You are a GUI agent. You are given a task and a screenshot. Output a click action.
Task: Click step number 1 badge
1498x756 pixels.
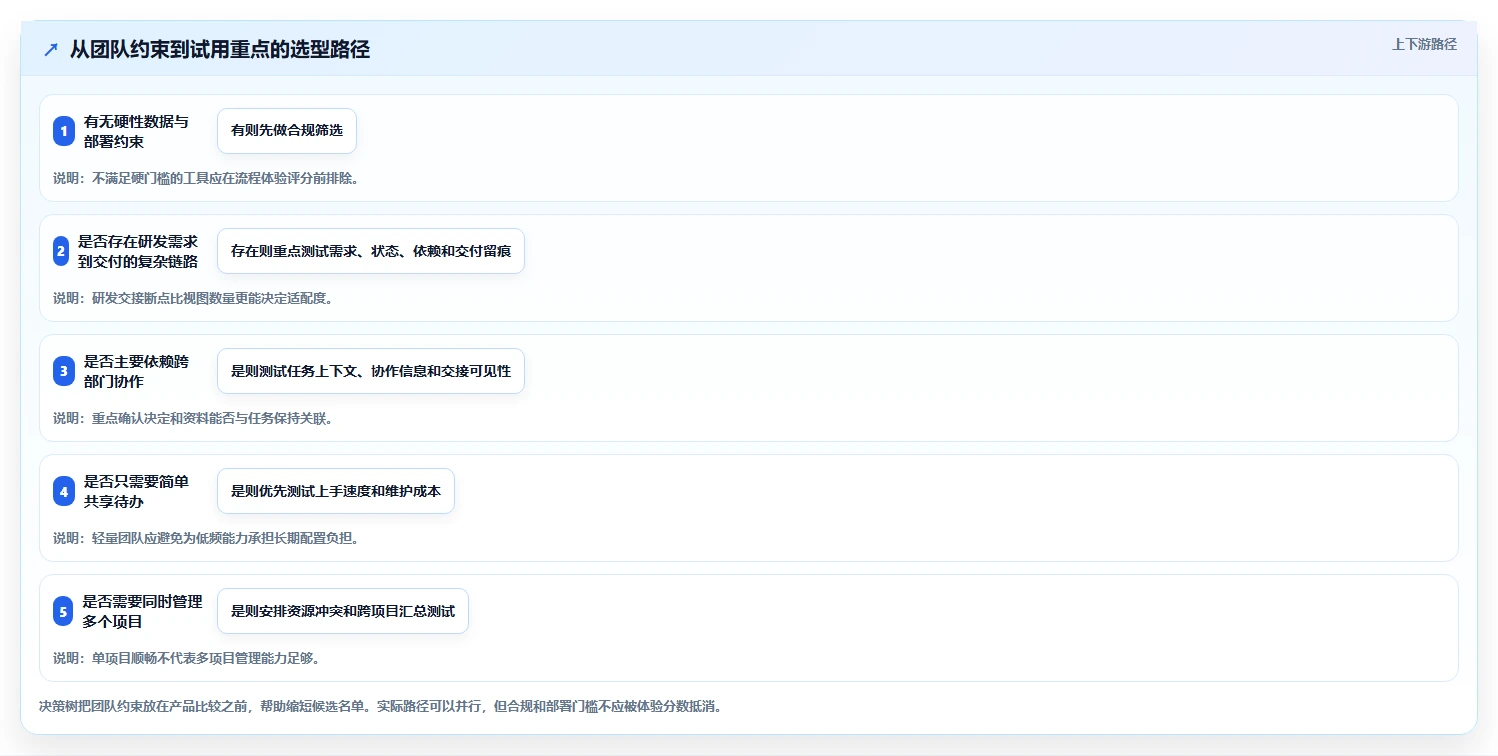64,131
